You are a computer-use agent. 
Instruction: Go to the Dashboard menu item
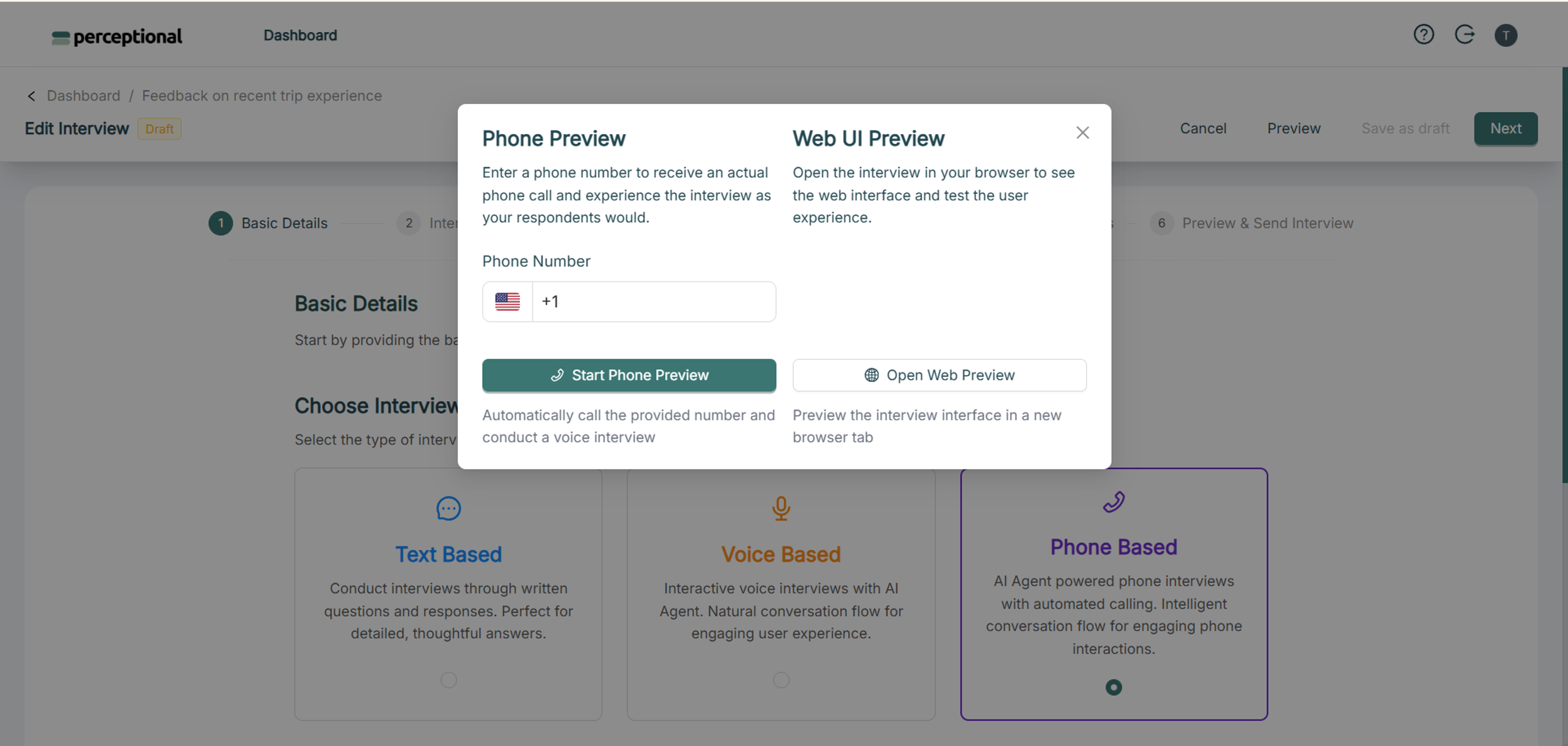300,35
